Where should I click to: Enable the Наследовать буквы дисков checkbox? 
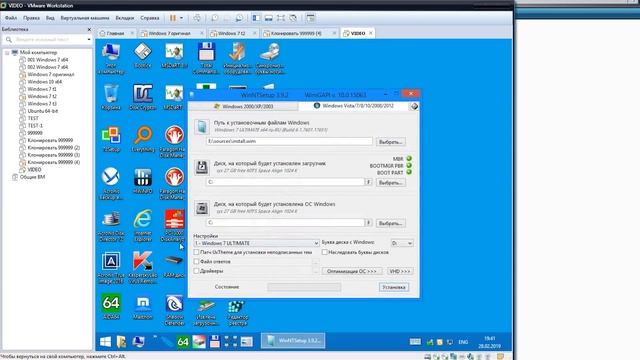tap(324, 252)
